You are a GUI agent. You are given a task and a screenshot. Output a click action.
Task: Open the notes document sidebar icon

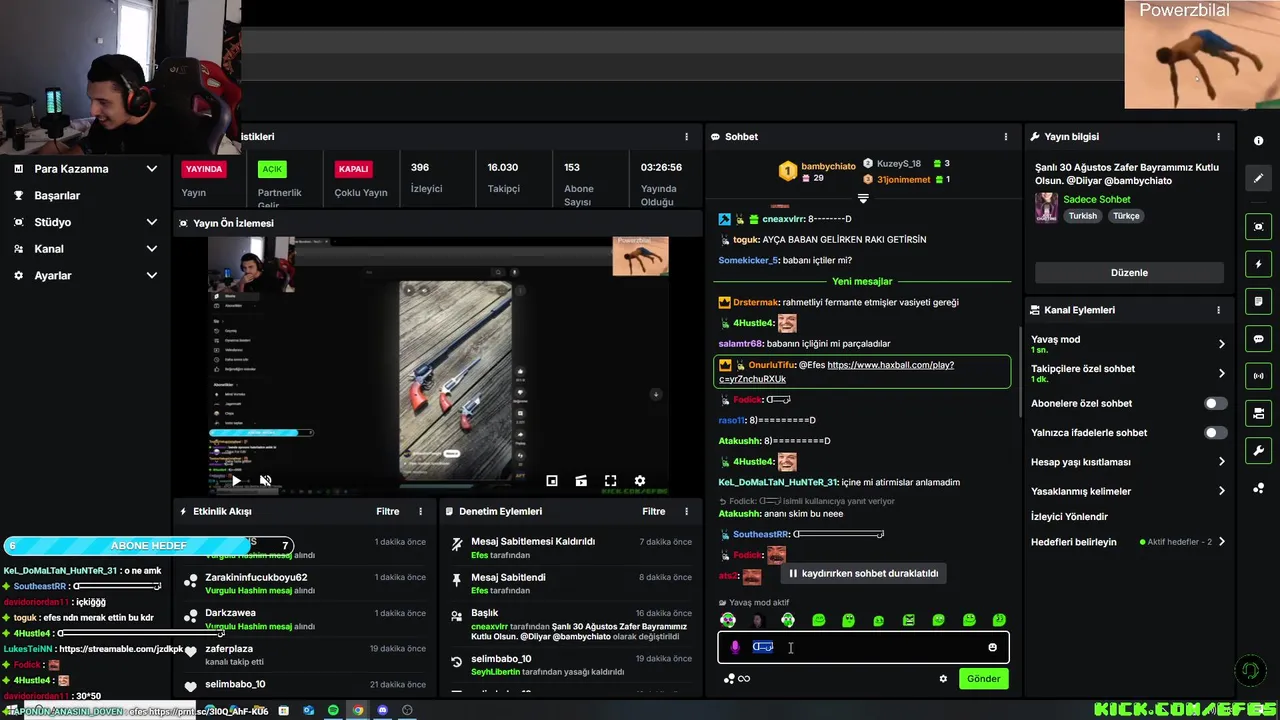click(1258, 301)
